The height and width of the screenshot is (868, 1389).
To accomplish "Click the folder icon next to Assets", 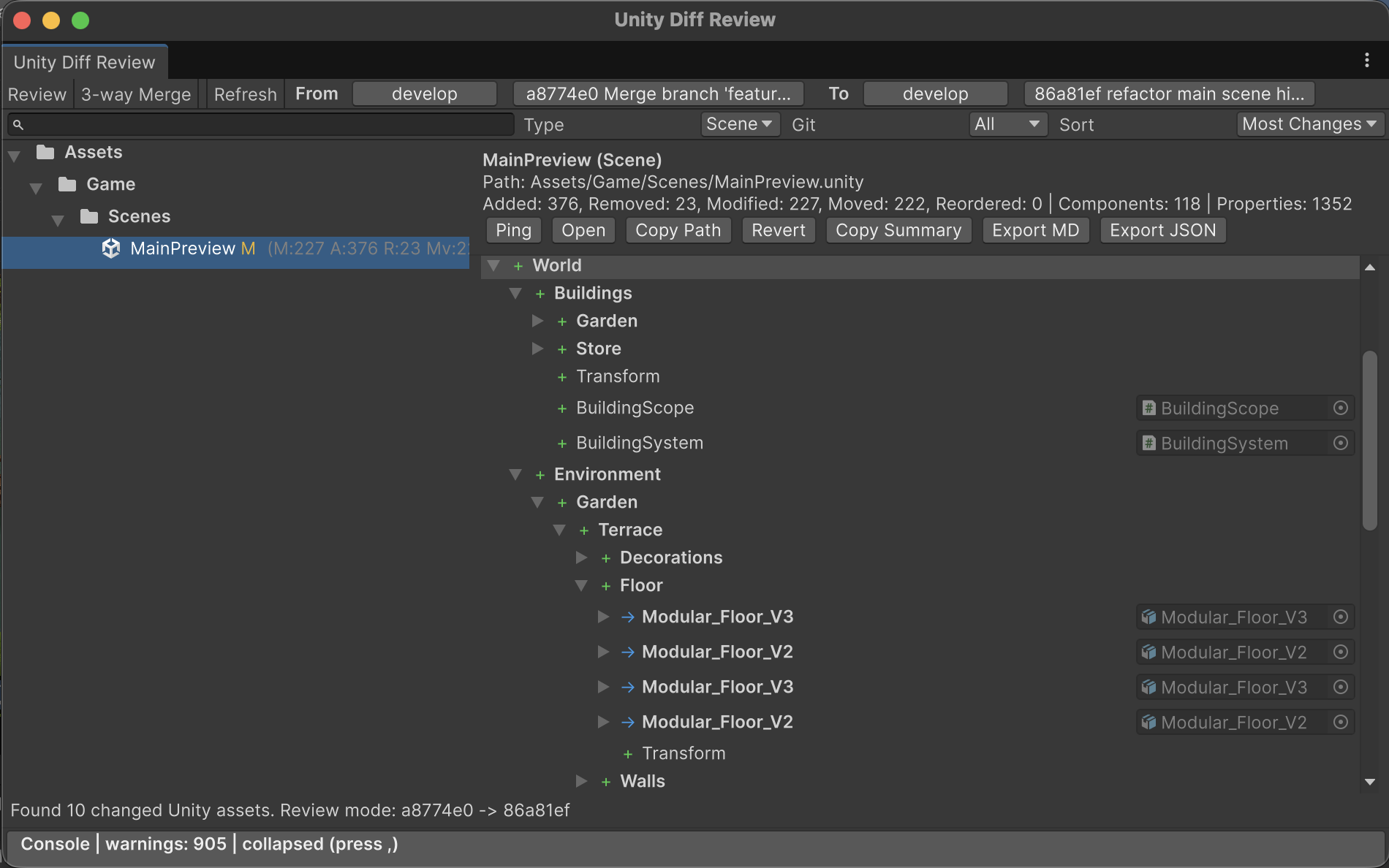I will click(45, 152).
